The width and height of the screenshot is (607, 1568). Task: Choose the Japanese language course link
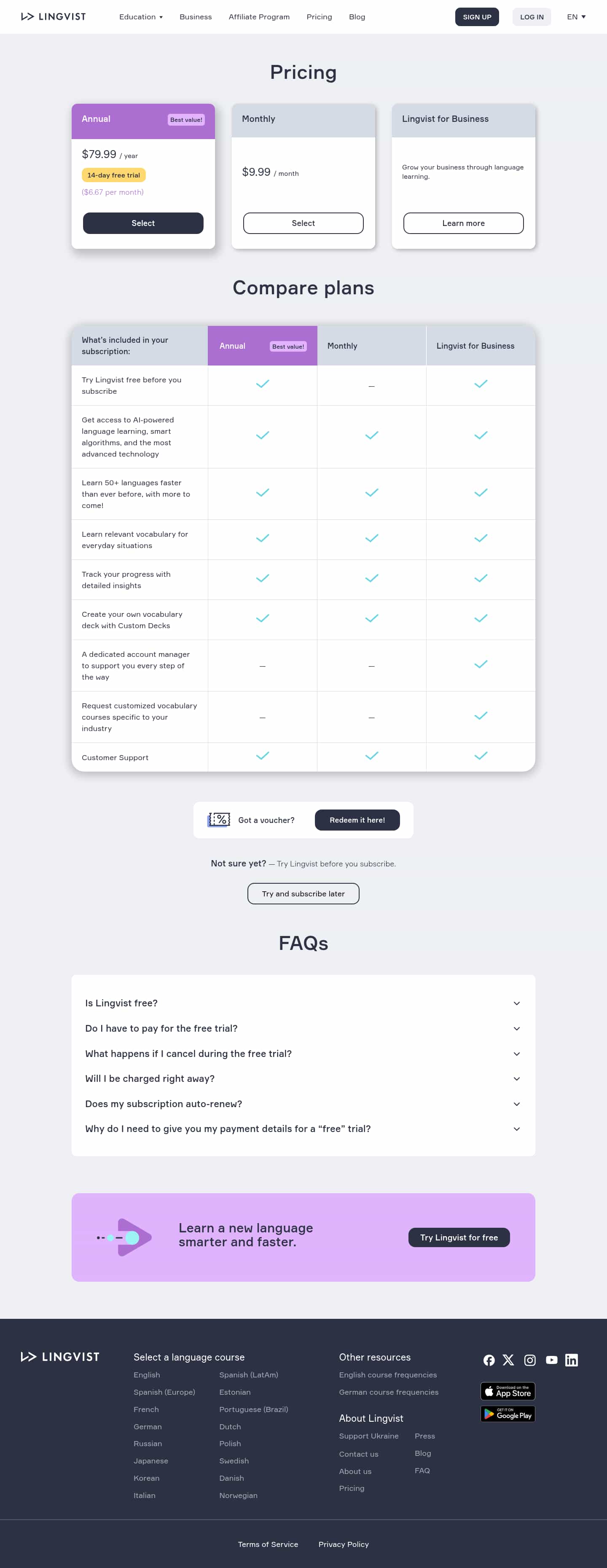coord(151,1461)
